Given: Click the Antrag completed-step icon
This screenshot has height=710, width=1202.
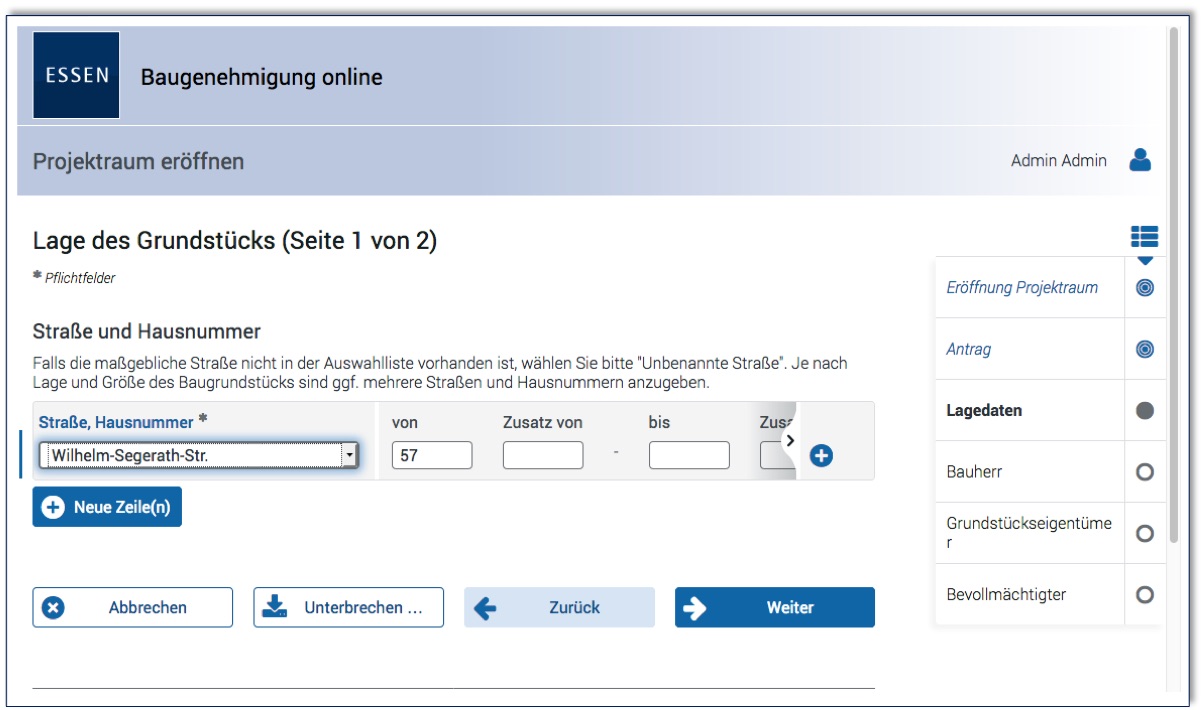Looking at the screenshot, I should (x=1145, y=349).
